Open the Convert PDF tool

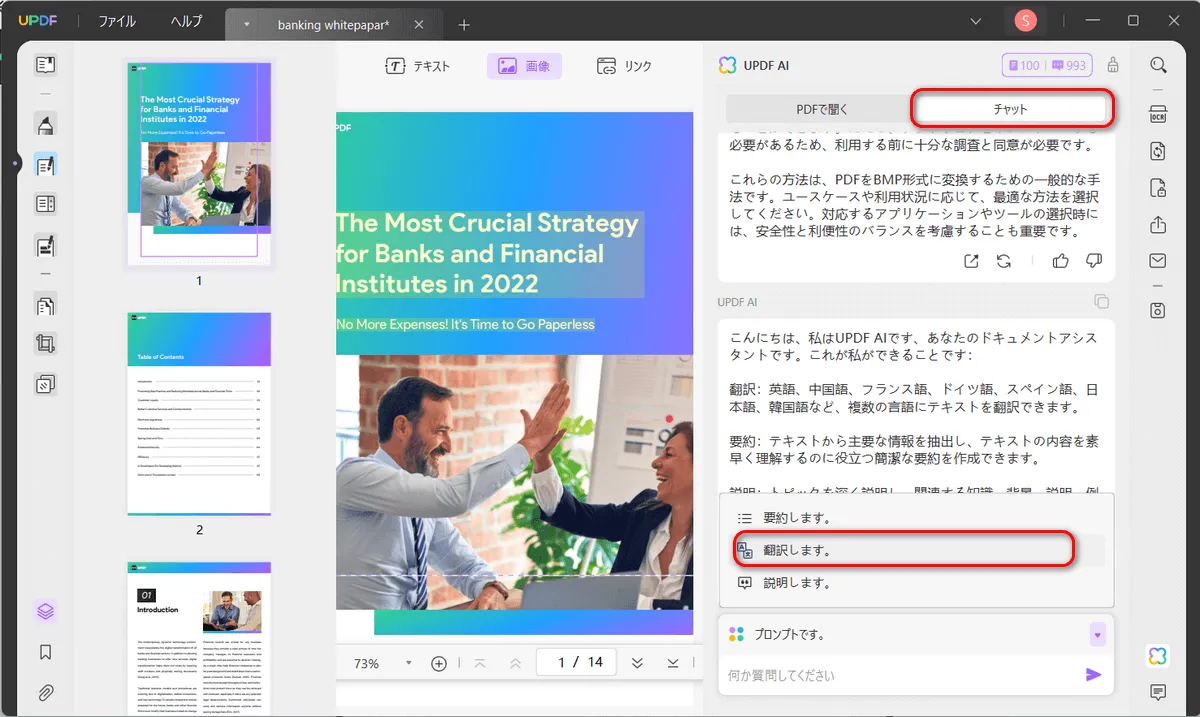[1158, 151]
